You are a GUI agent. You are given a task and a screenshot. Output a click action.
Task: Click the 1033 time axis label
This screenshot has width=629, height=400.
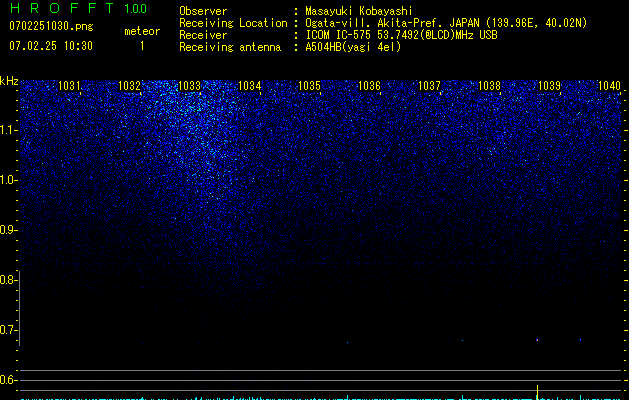[189, 85]
